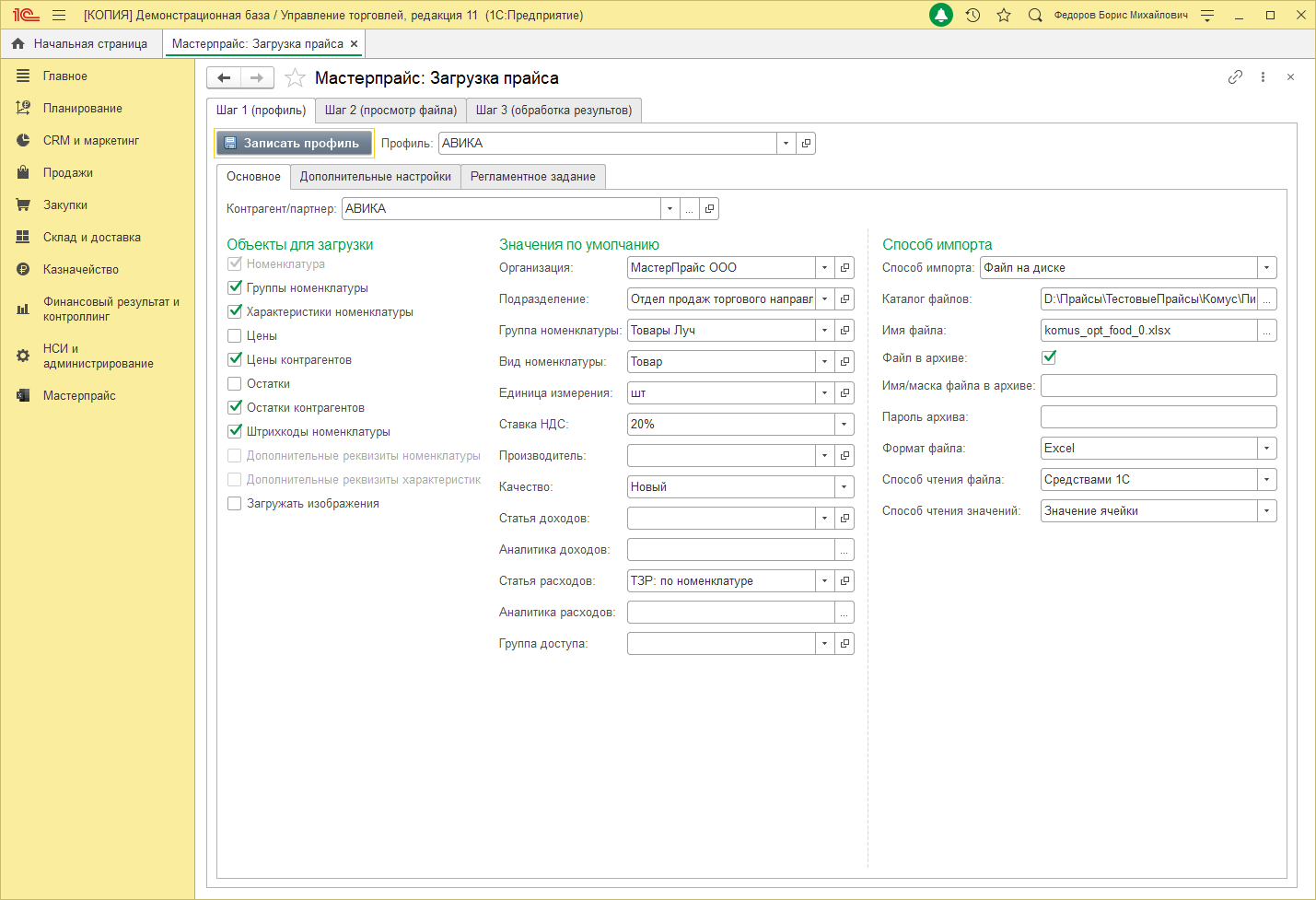Image resolution: width=1316 pixels, height=900 pixels.
Task: Enable the Цены checkbox
Action: tap(235, 336)
